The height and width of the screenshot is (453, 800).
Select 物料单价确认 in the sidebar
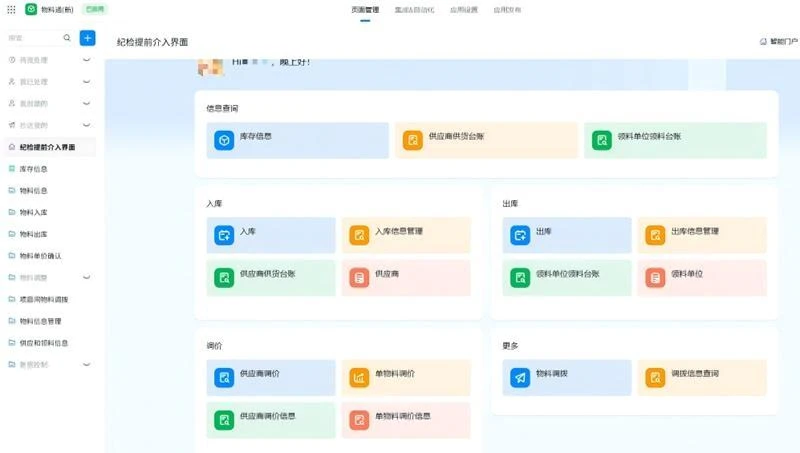click(40, 256)
